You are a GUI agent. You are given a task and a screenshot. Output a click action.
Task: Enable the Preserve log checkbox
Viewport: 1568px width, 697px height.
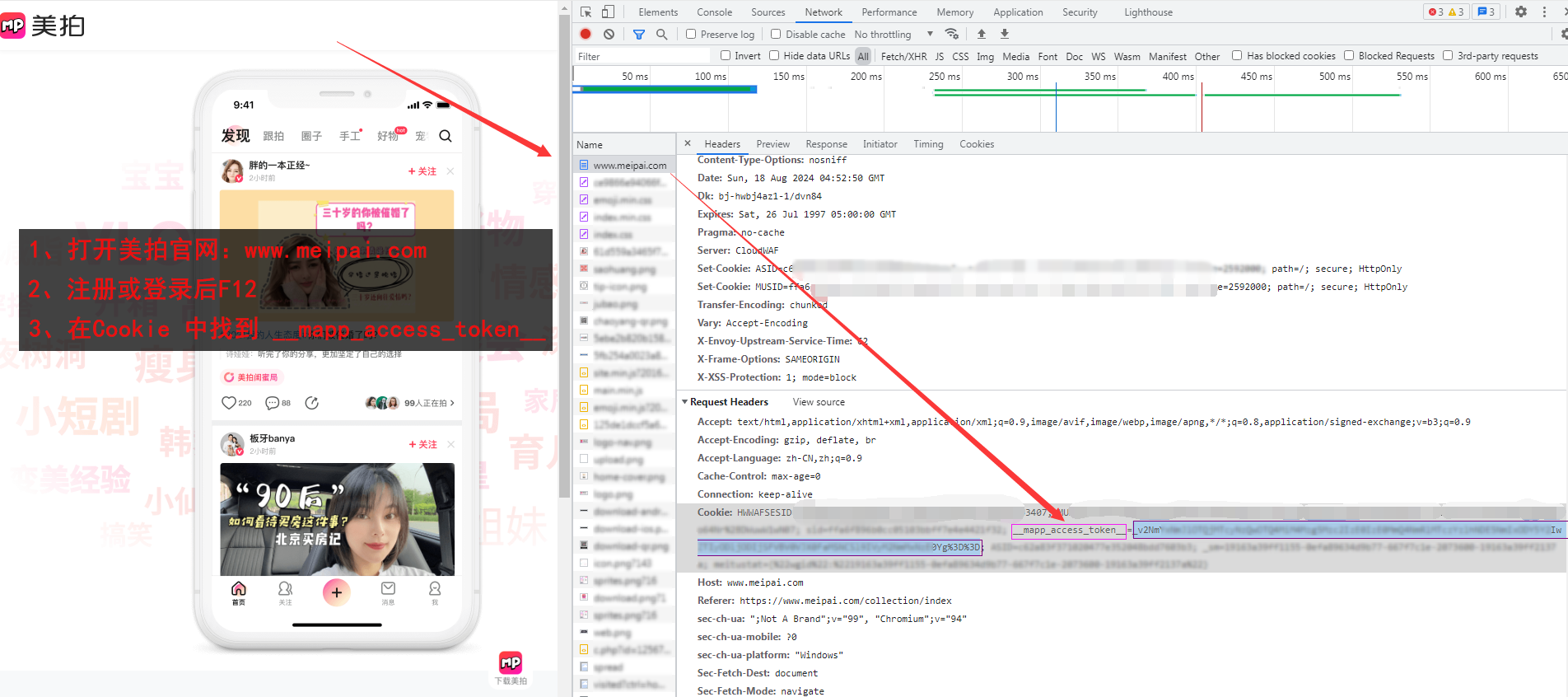pyautogui.click(x=691, y=34)
